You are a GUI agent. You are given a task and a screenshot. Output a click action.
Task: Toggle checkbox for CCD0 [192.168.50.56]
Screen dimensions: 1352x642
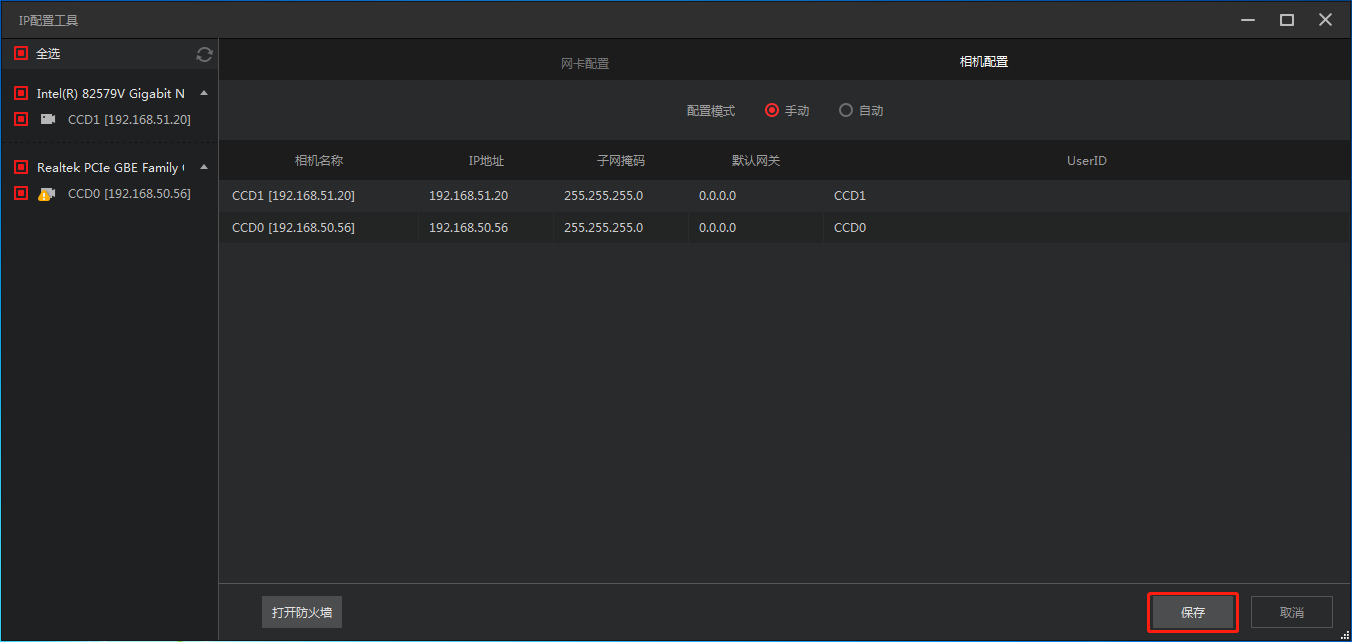[x=21, y=193]
